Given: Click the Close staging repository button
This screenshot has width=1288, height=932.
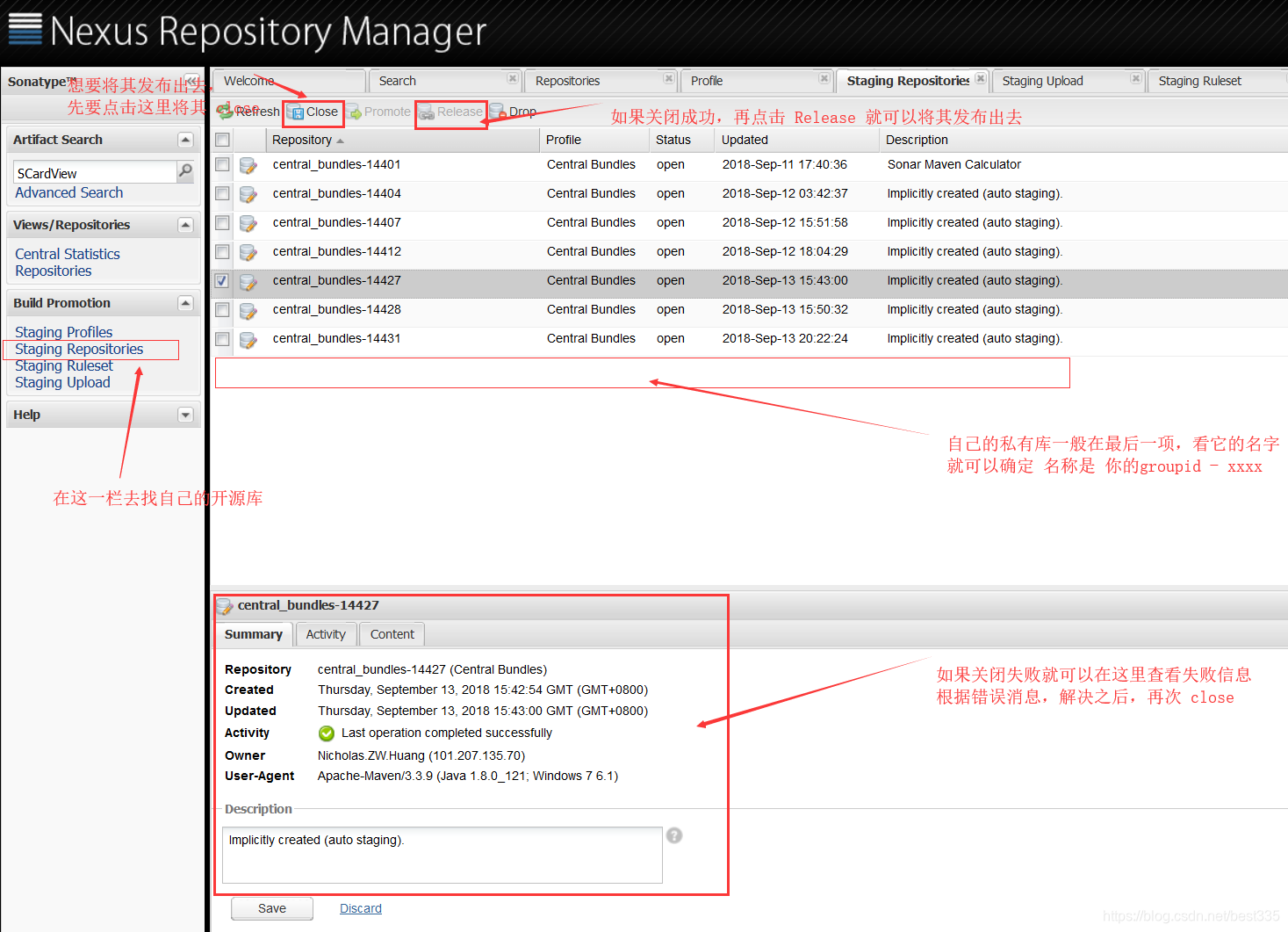Looking at the screenshot, I should click(313, 112).
